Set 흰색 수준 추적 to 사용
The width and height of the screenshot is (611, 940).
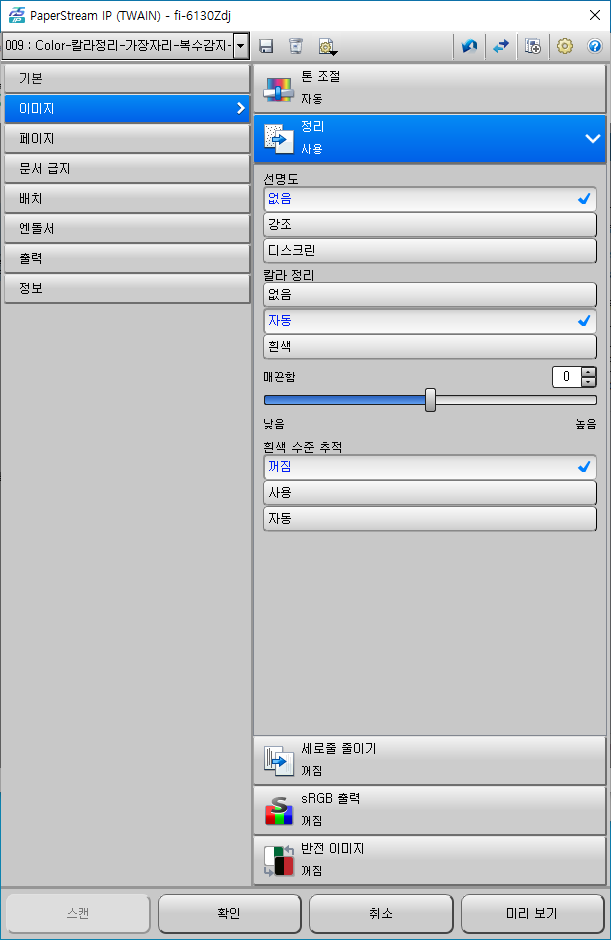point(430,493)
